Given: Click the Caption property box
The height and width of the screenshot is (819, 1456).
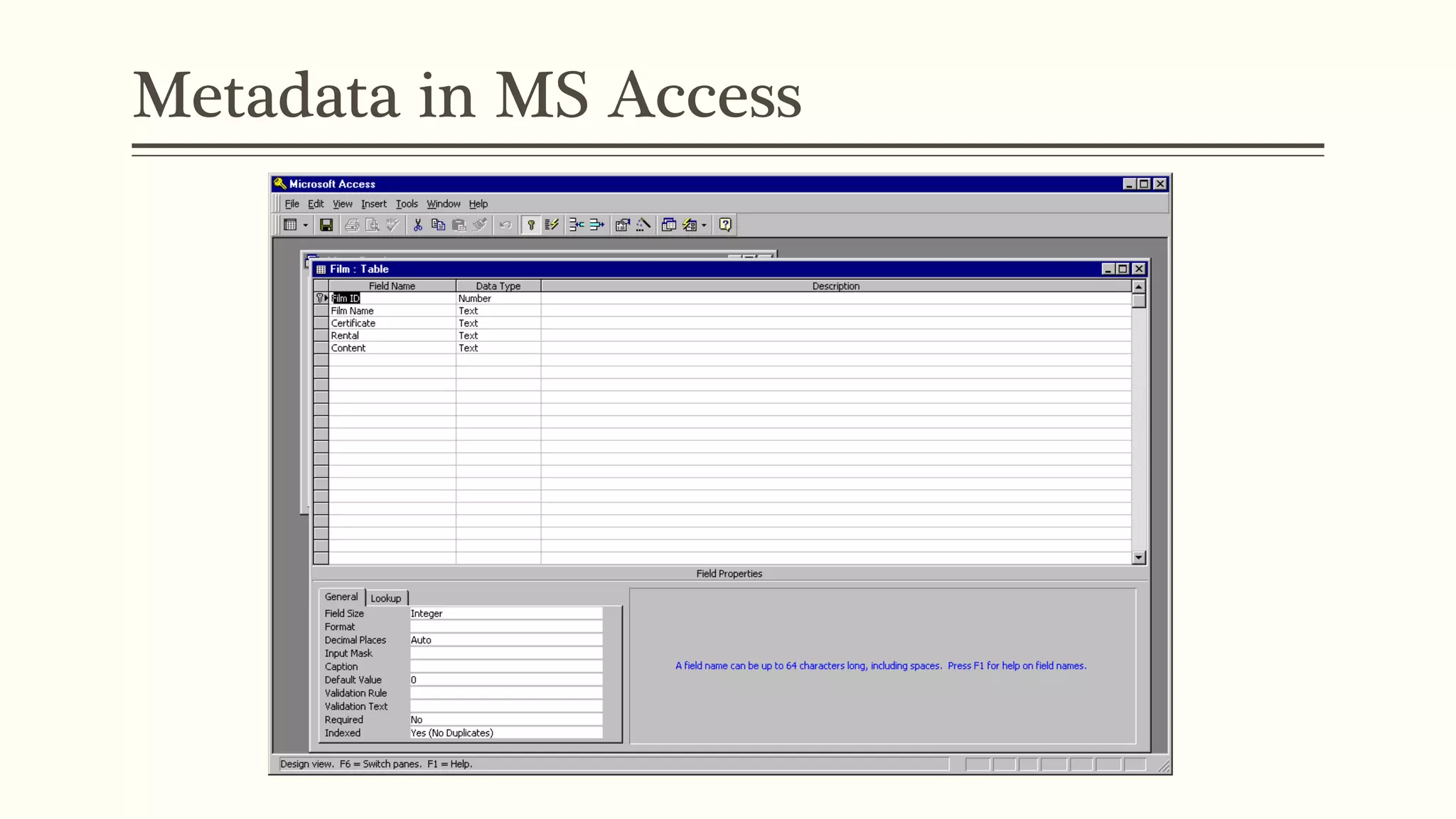Looking at the screenshot, I should pyautogui.click(x=506, y=667).
